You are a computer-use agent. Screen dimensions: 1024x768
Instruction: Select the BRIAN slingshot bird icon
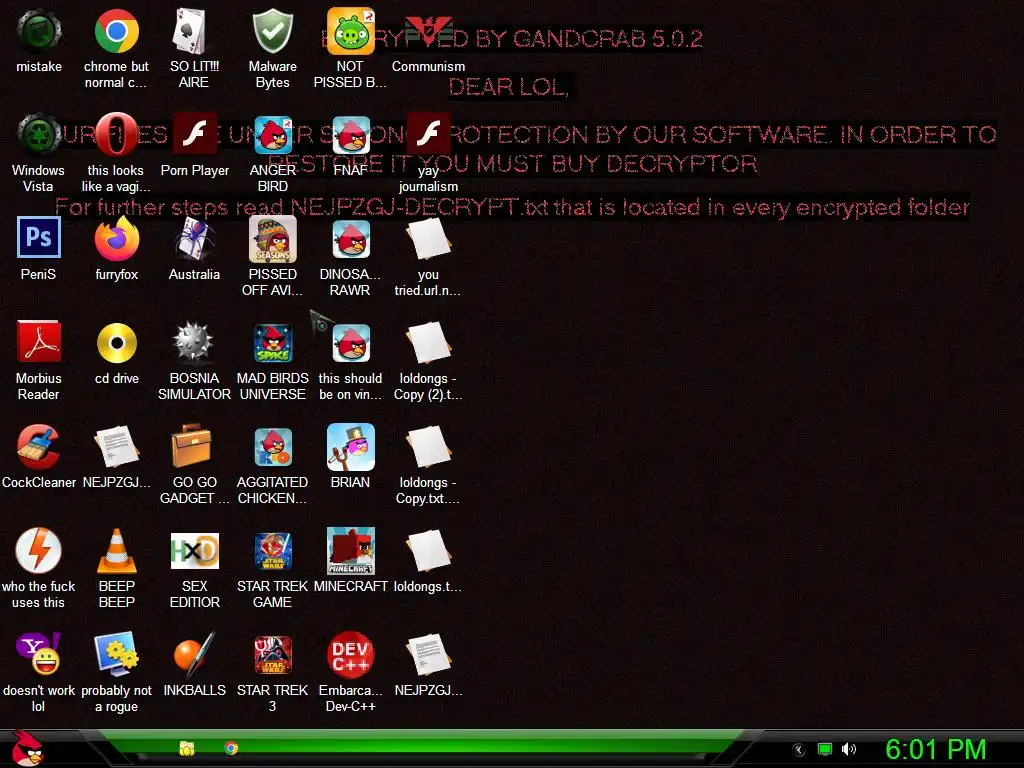(350, 447)
